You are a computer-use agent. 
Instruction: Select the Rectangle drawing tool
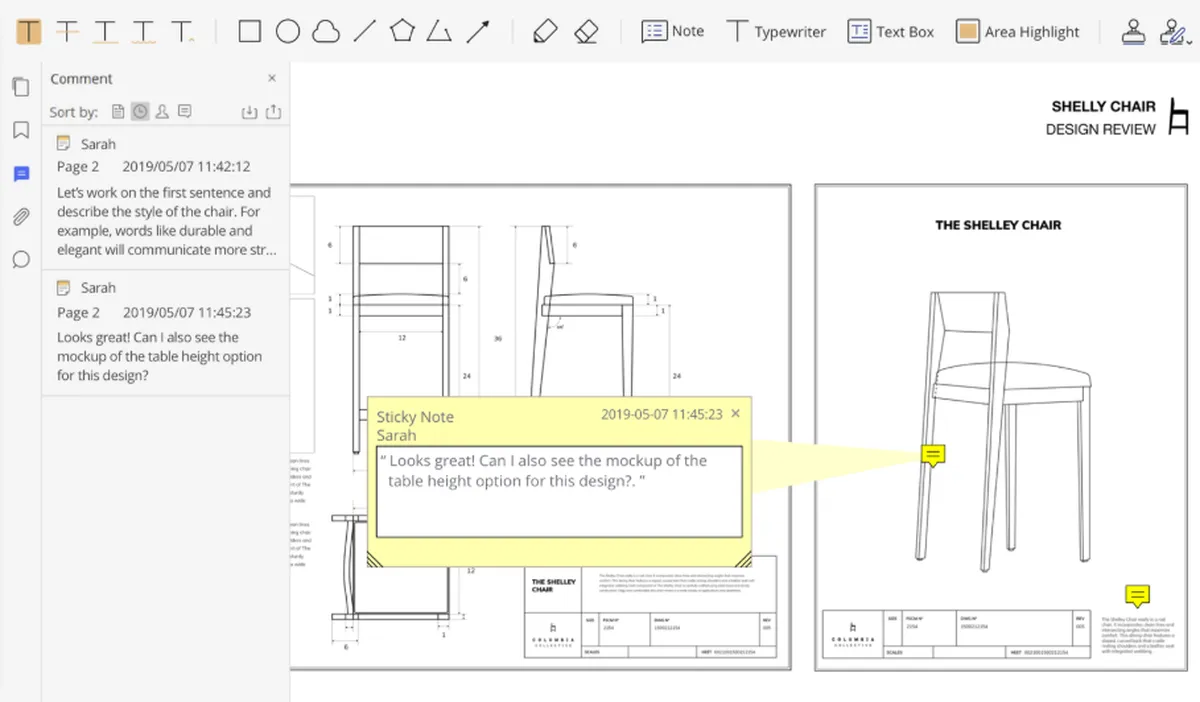tap(250, 31)
